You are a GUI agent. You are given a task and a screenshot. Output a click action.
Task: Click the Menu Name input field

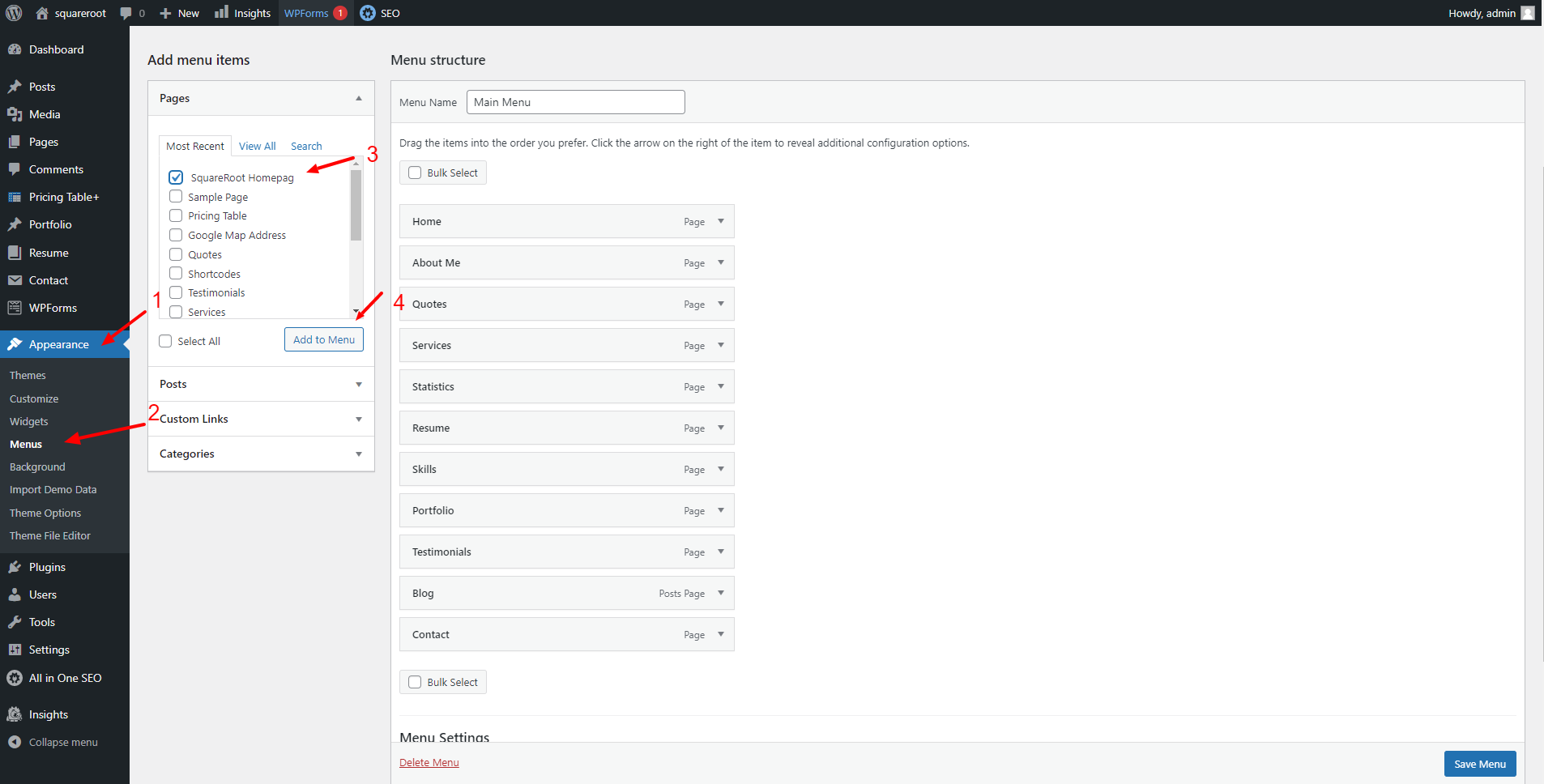tap(576, 102)
